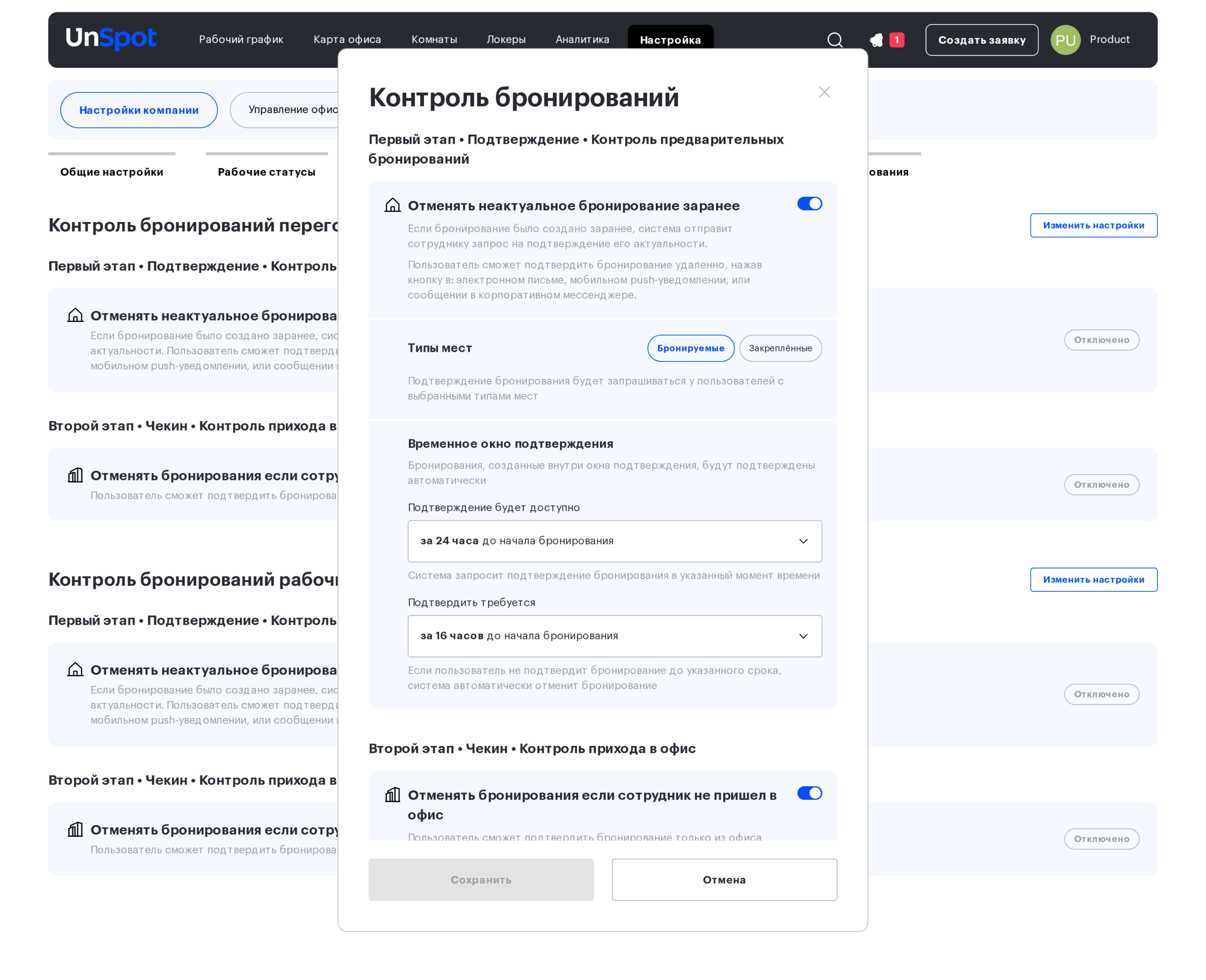
Task: Open Карта офиса menu item
Action: (347, 40)
